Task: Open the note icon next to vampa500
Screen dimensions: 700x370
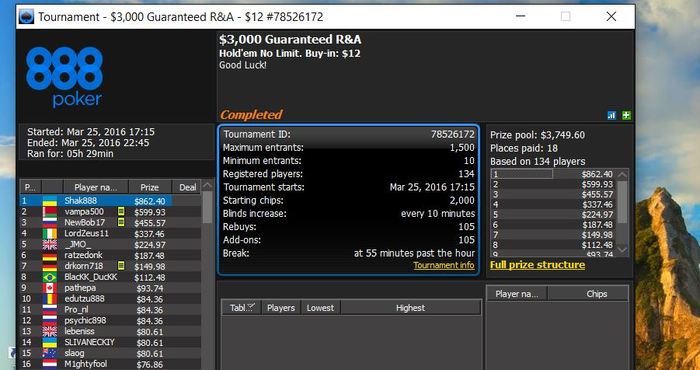Action: 121,211
